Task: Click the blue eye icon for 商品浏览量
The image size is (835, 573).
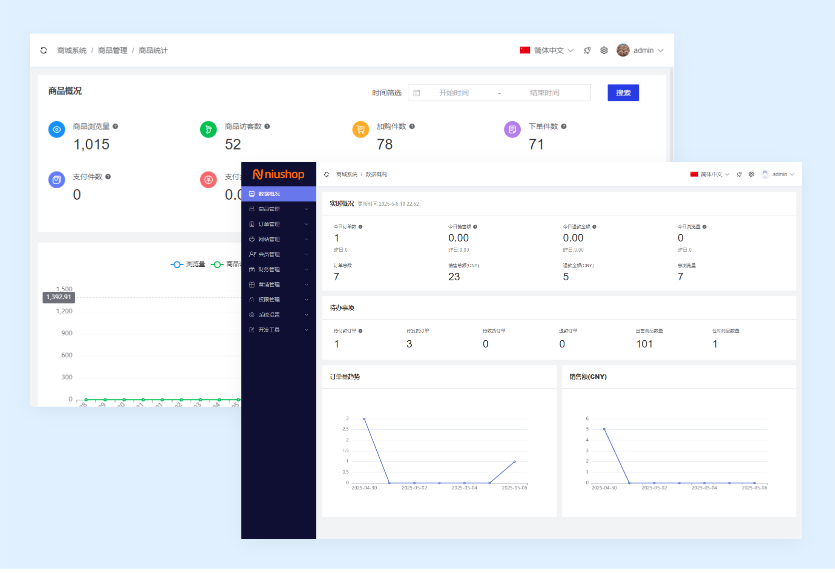Action: 56,129
